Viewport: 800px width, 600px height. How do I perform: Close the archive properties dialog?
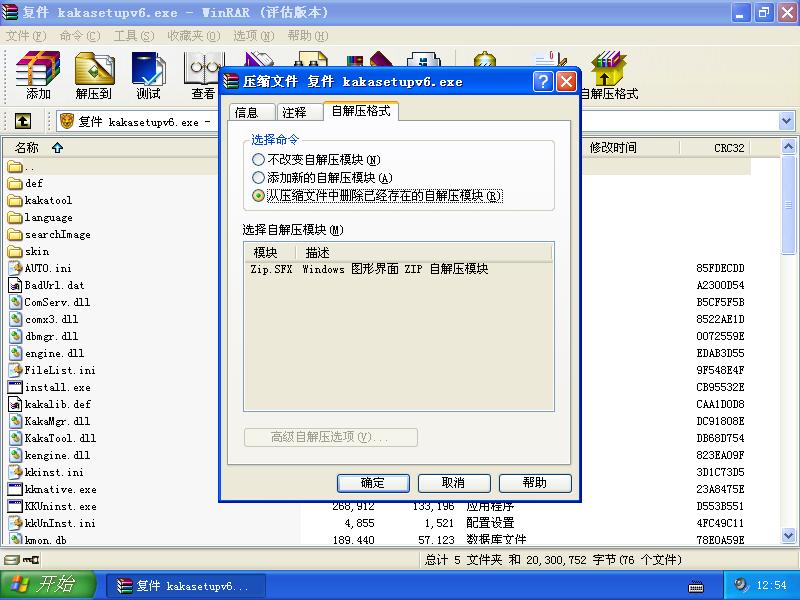(x=566, y=82)
